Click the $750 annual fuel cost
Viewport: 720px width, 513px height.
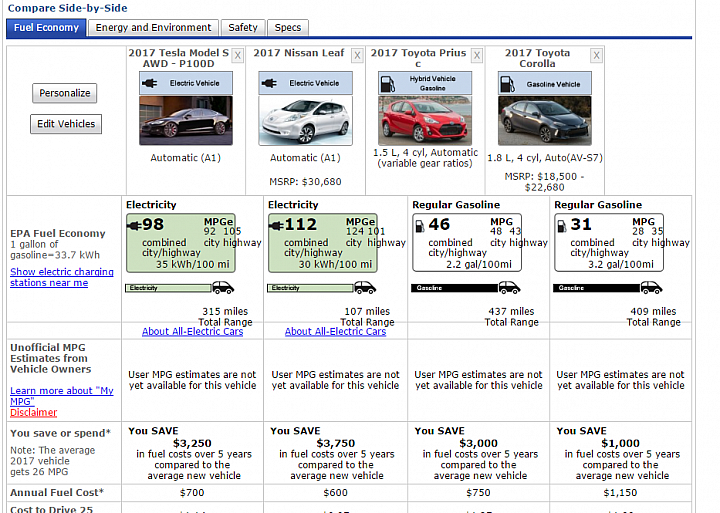pyautogui.click(x=478, y=493)
